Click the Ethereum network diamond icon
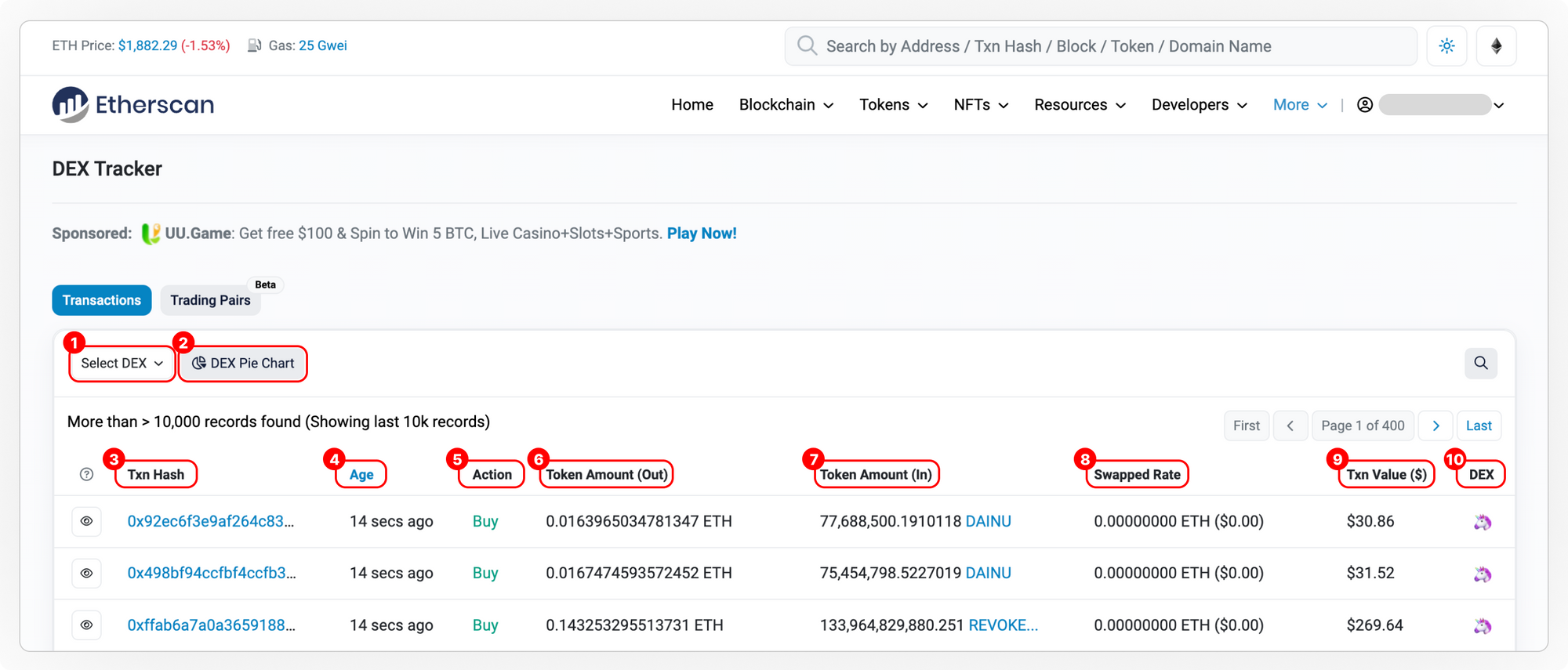The image size is (1568, 670). click(1496, 46)
